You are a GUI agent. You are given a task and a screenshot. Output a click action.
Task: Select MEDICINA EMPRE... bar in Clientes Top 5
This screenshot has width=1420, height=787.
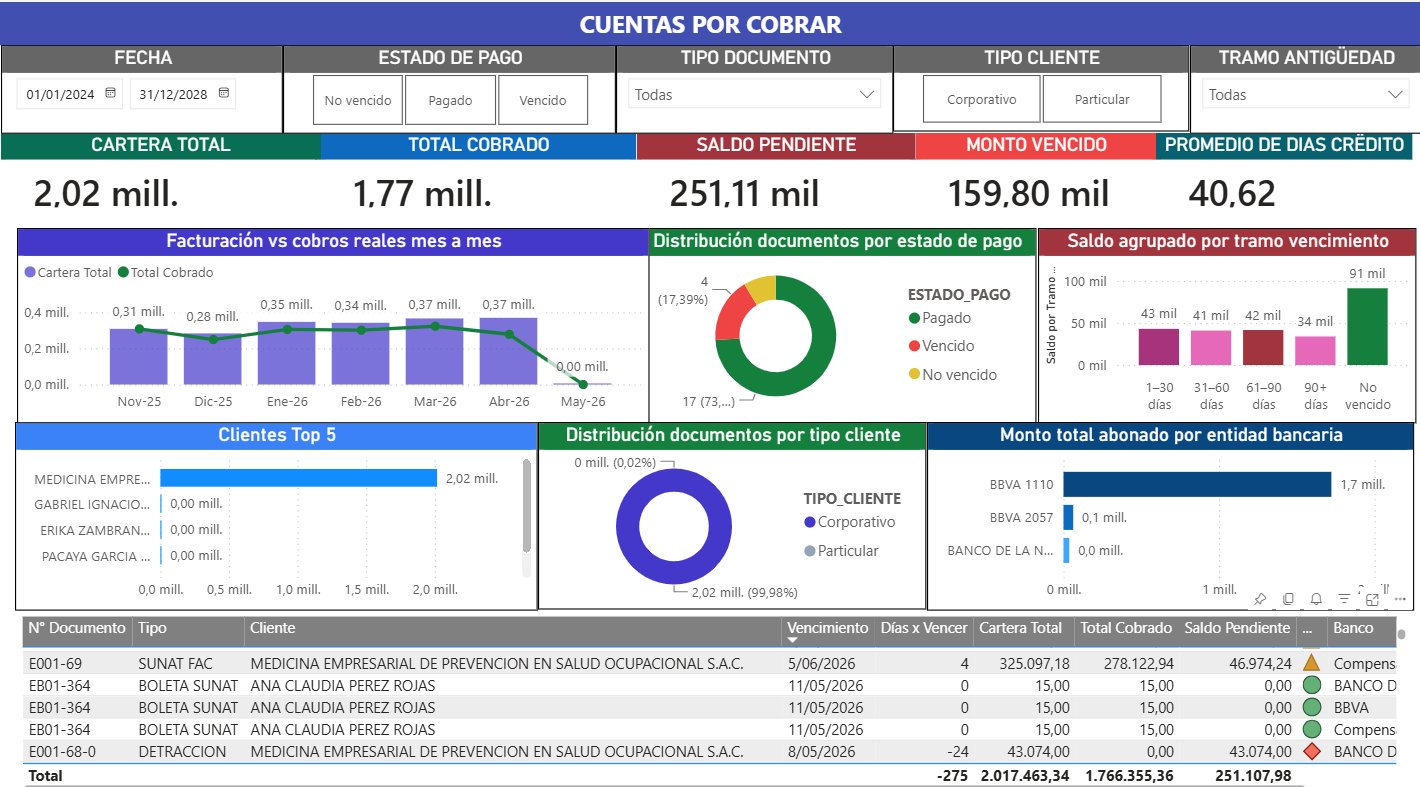pyautogui.click(x=298, y=478)
